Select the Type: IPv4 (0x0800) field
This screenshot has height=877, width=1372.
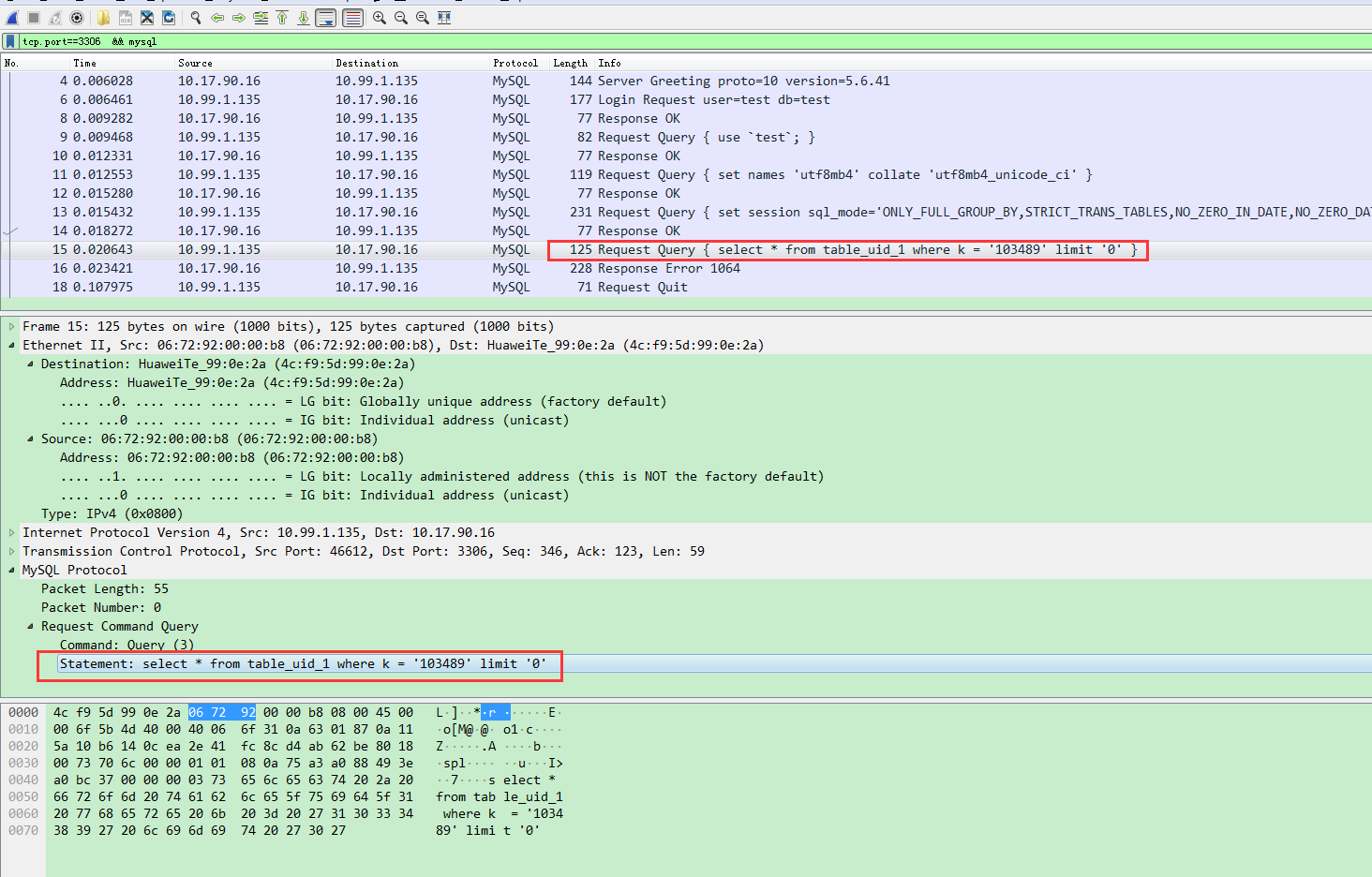click(112, 513)
